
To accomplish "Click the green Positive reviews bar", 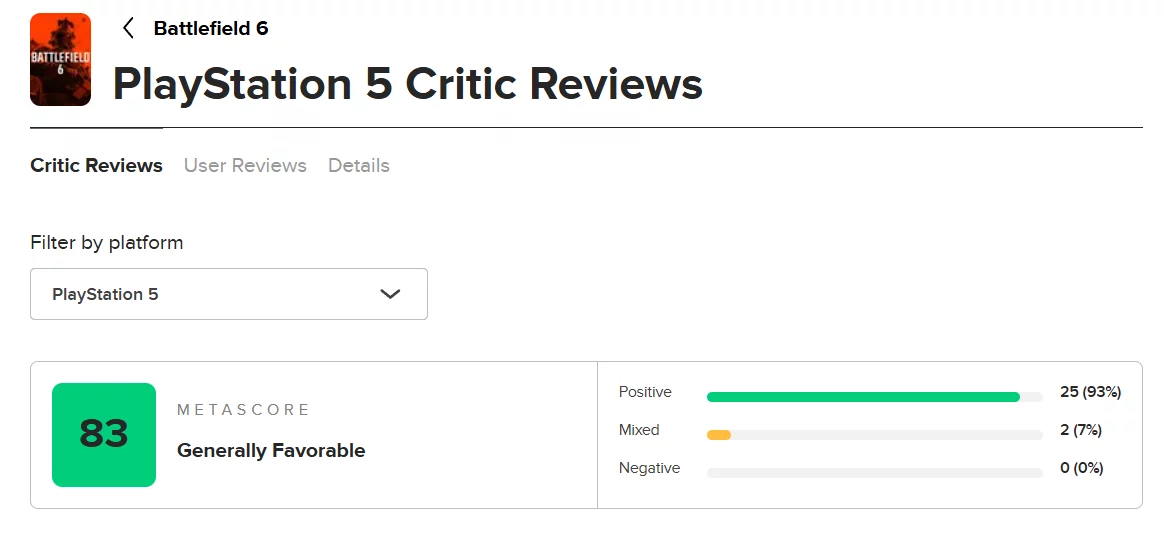I will pyautogui.click(x=863, y=397).
